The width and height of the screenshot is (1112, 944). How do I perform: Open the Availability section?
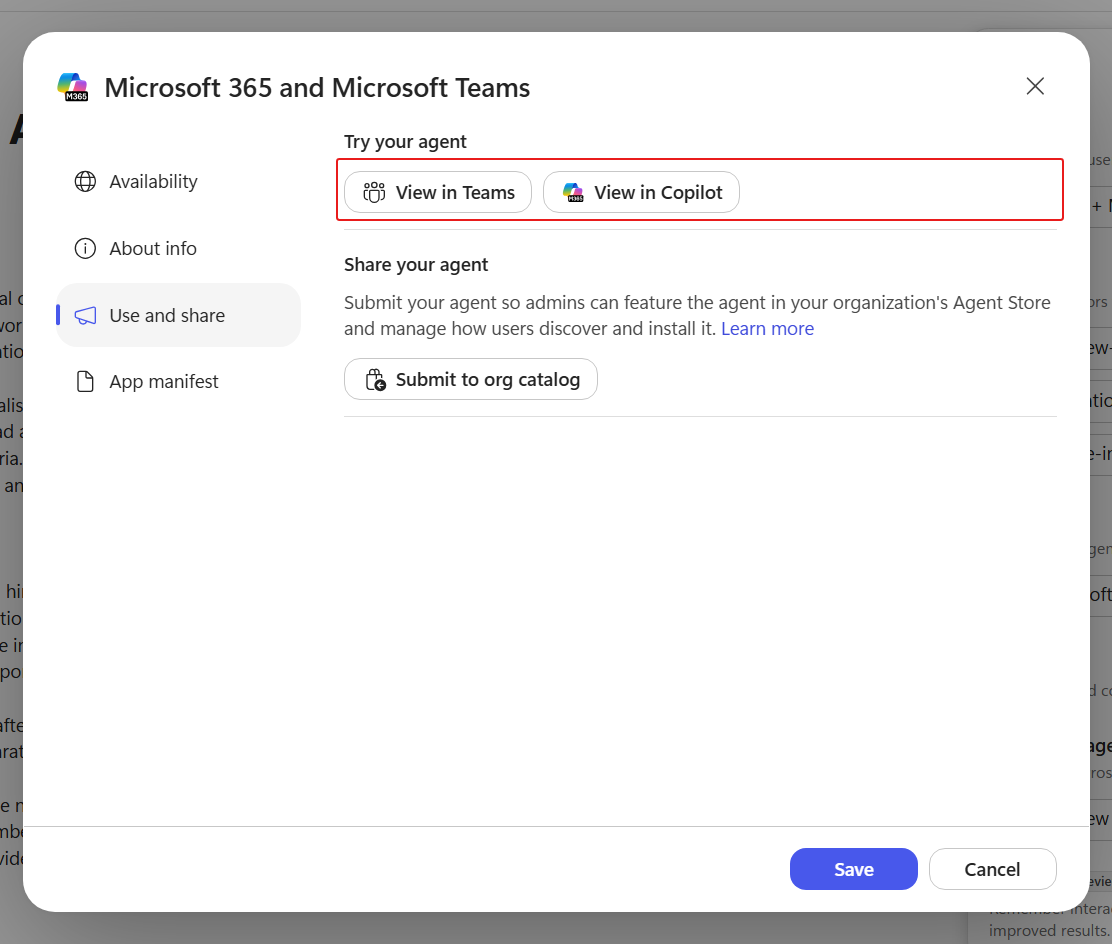pyautogui.click(x=178, y=182)
